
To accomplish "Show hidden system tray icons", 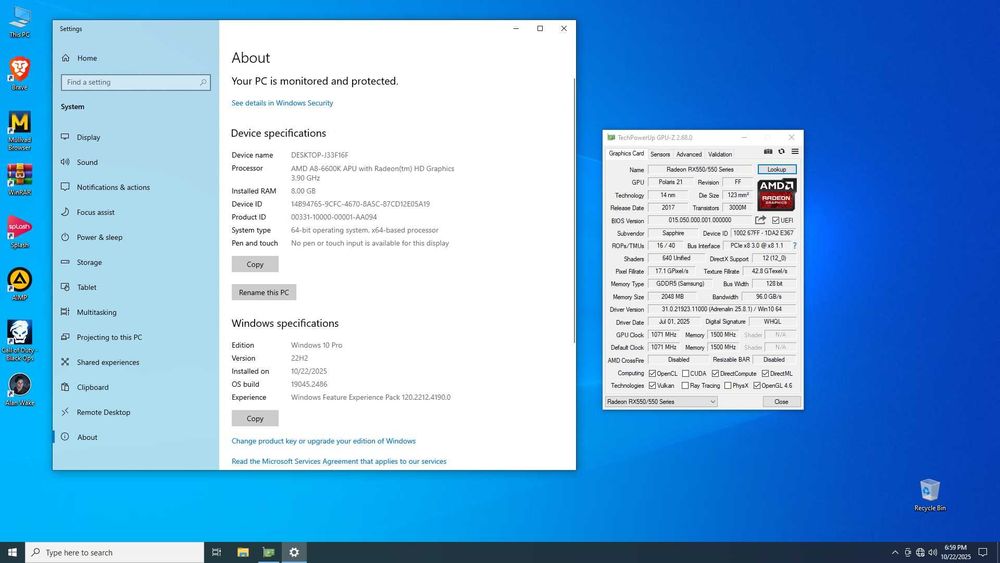I will coord(895,552).
